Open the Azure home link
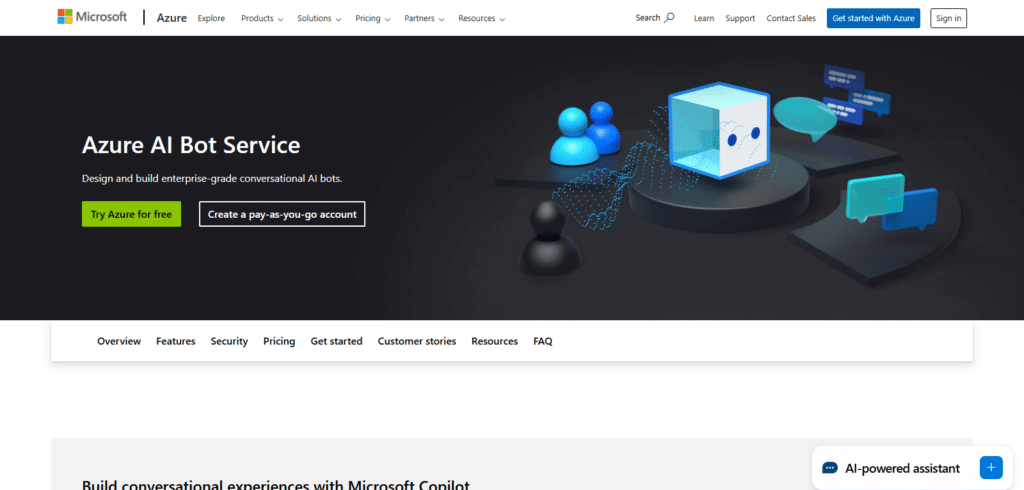This screenshot has height=490, width=1024. [x=172, y=18]
